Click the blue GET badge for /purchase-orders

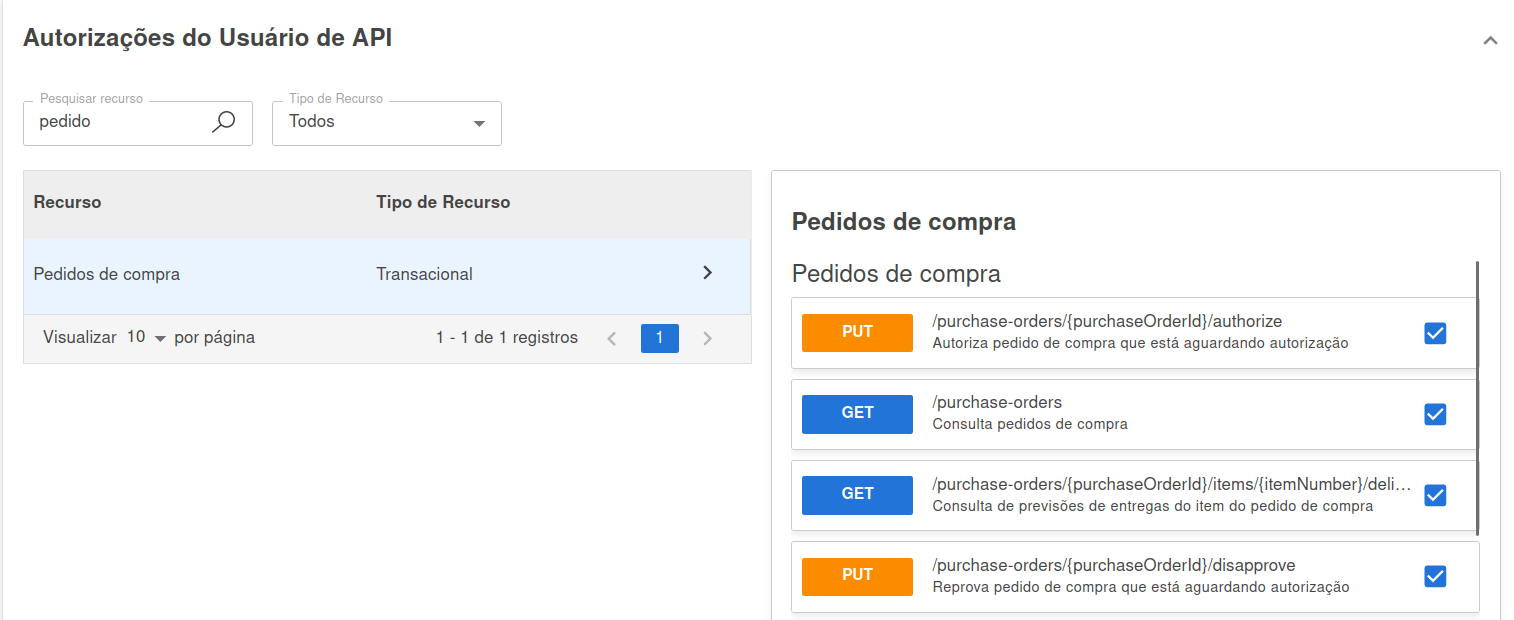coord(856,413)
